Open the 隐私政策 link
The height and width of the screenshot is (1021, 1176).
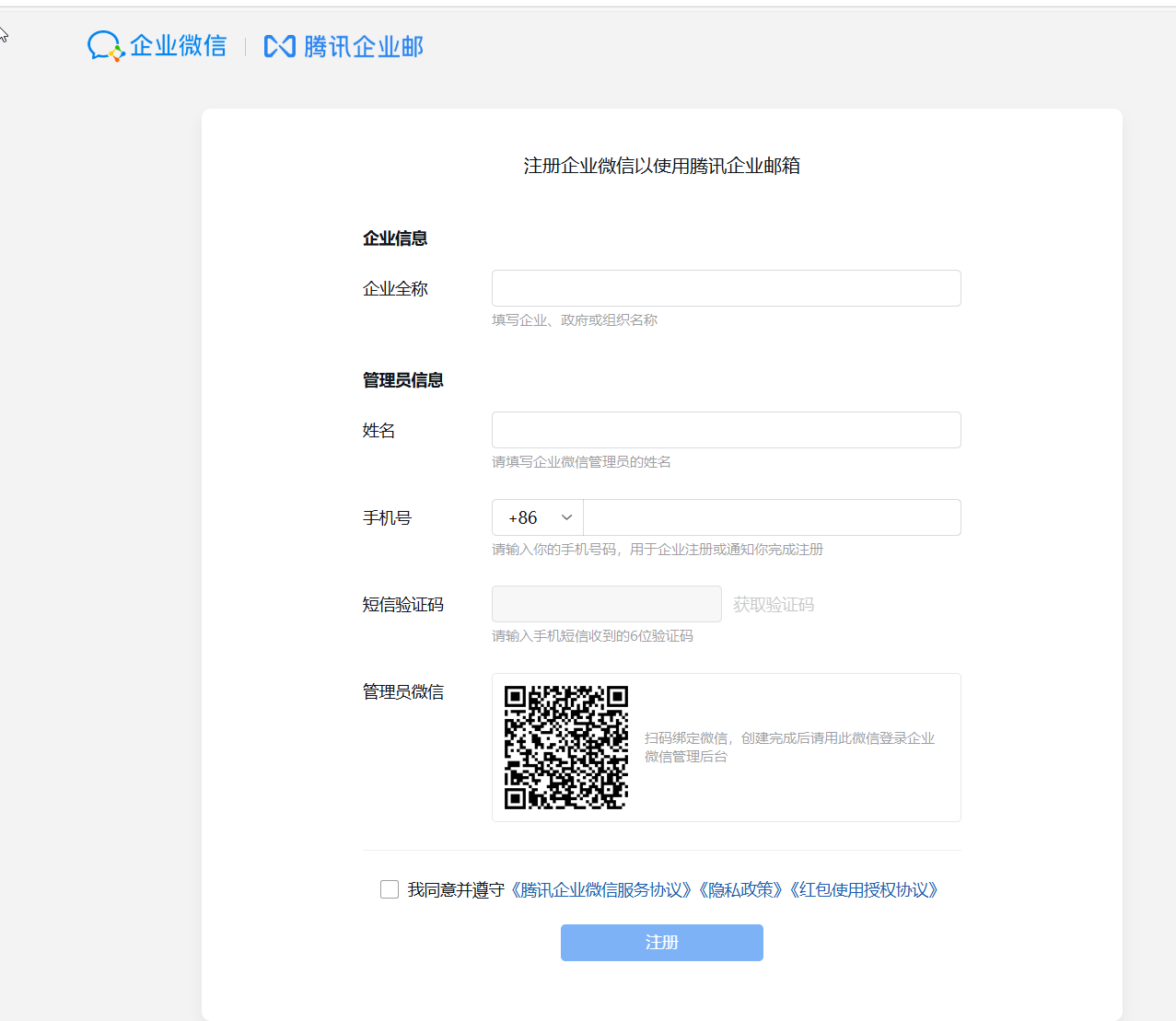click(x=741, y=890)
